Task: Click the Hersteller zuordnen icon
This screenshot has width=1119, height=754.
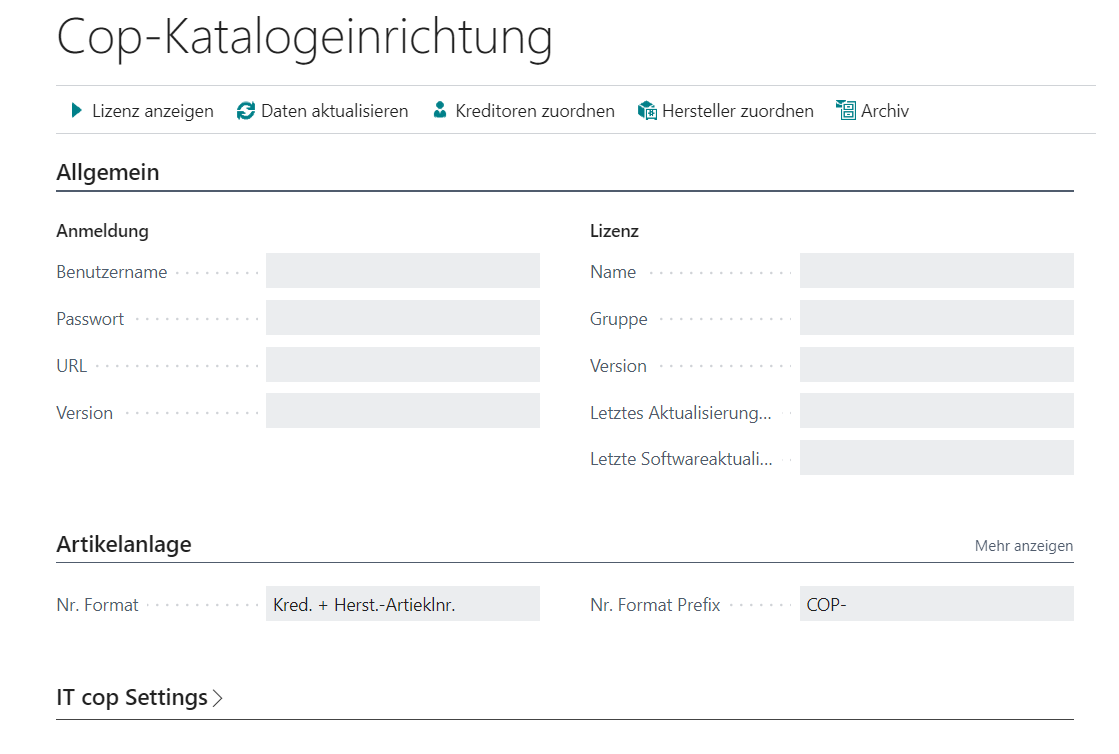Action: pyautogui.click(x=646, y=111)
